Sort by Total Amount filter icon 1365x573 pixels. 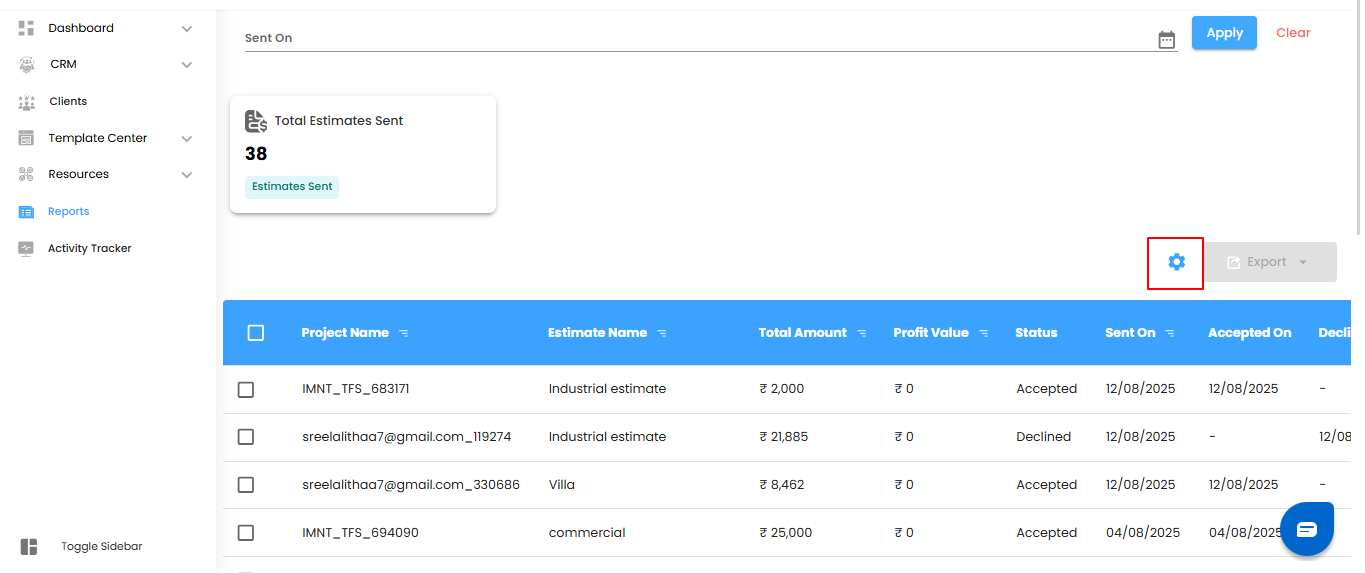[x=862, y=333]
